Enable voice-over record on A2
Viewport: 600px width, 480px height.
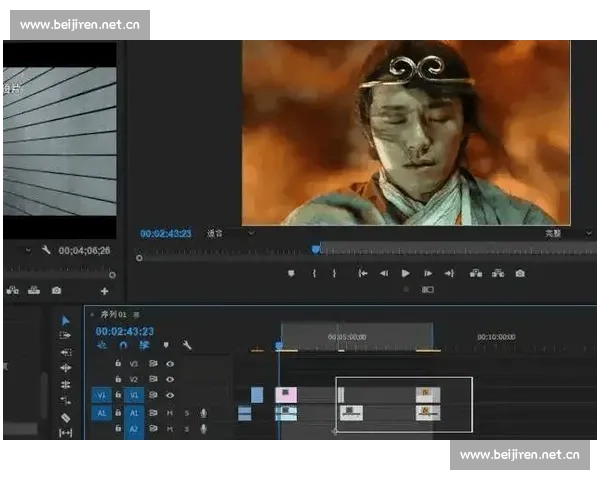[204, 429]
